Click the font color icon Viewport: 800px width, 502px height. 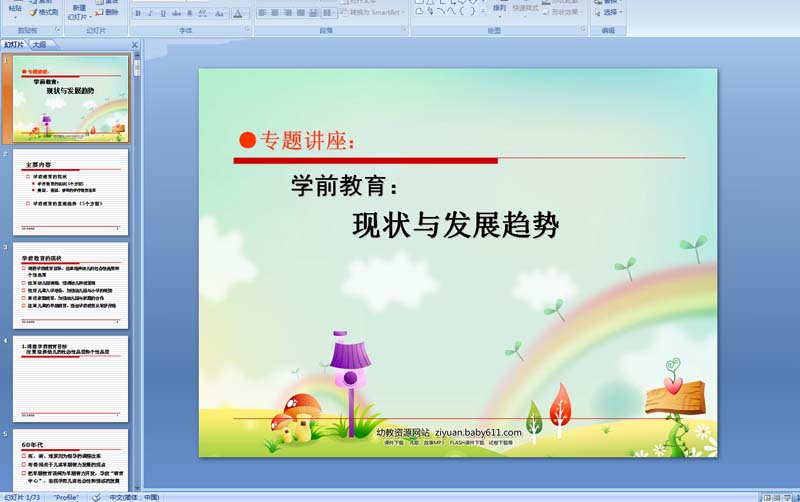tap(239, 14)
